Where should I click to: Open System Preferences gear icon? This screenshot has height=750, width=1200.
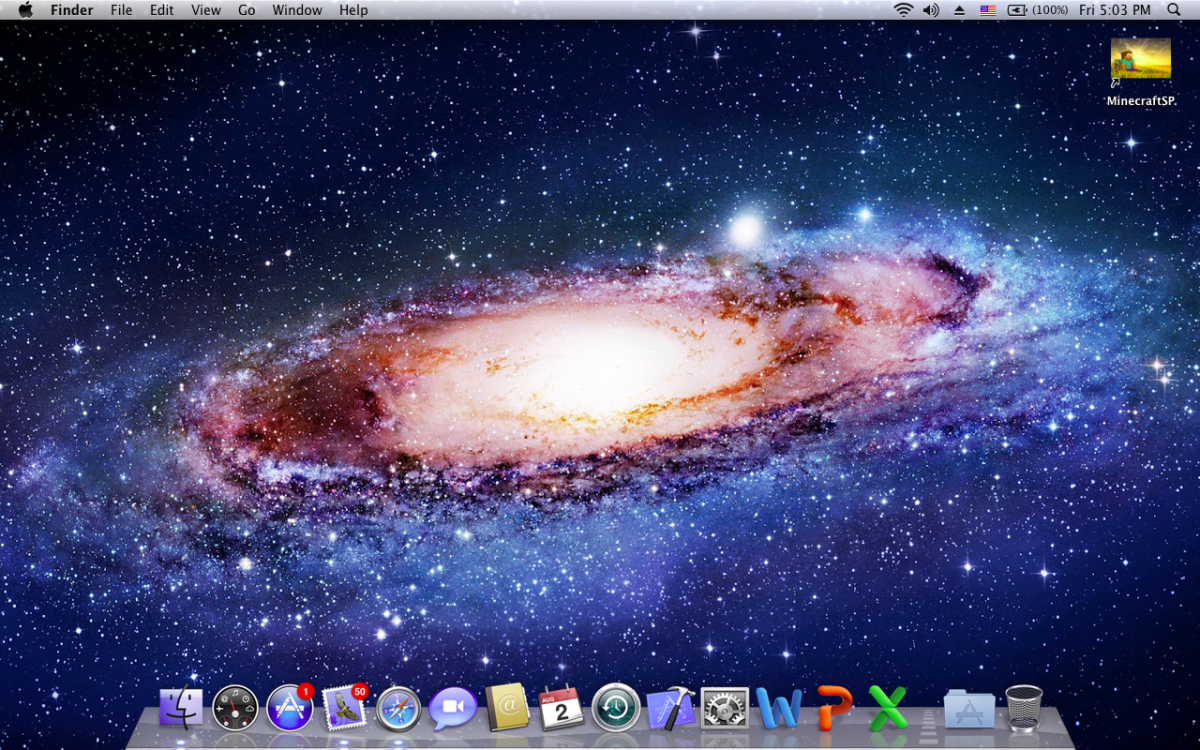(x=724, y=708)
